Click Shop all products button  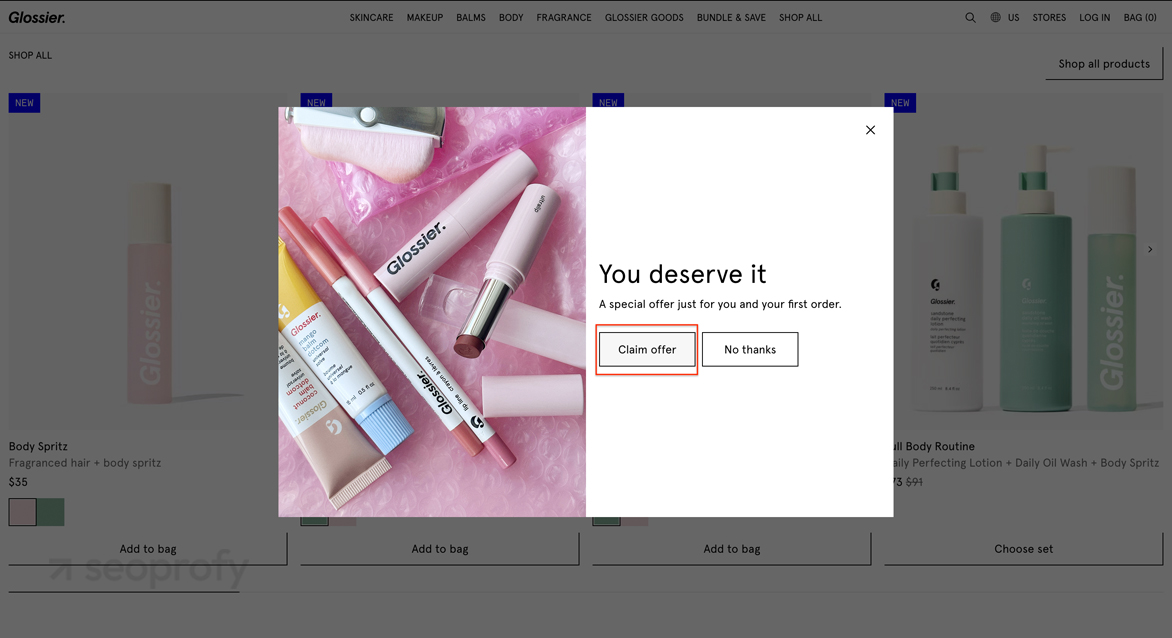click(1104, 64)
